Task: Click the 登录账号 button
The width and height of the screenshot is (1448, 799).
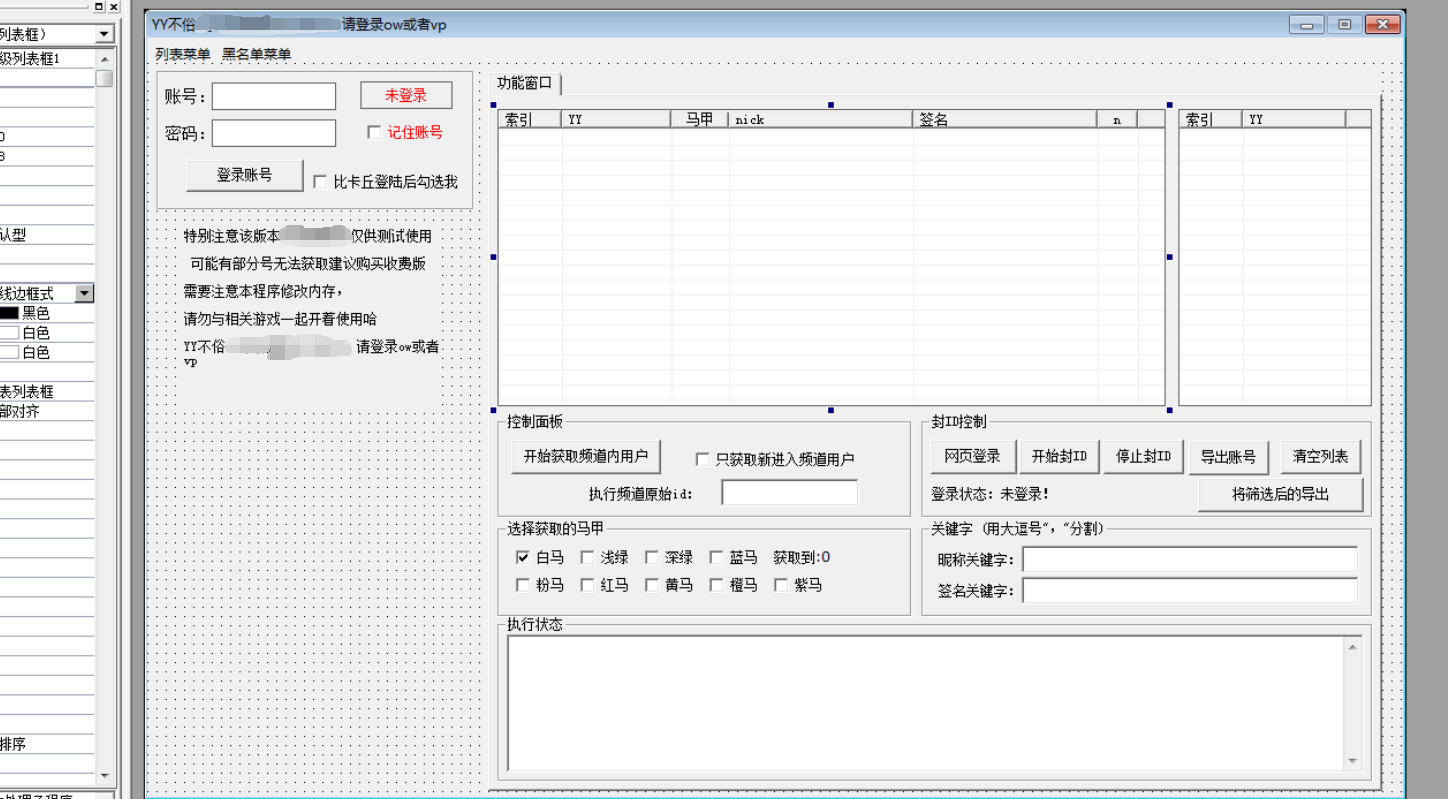Action: tap(245, 175)
